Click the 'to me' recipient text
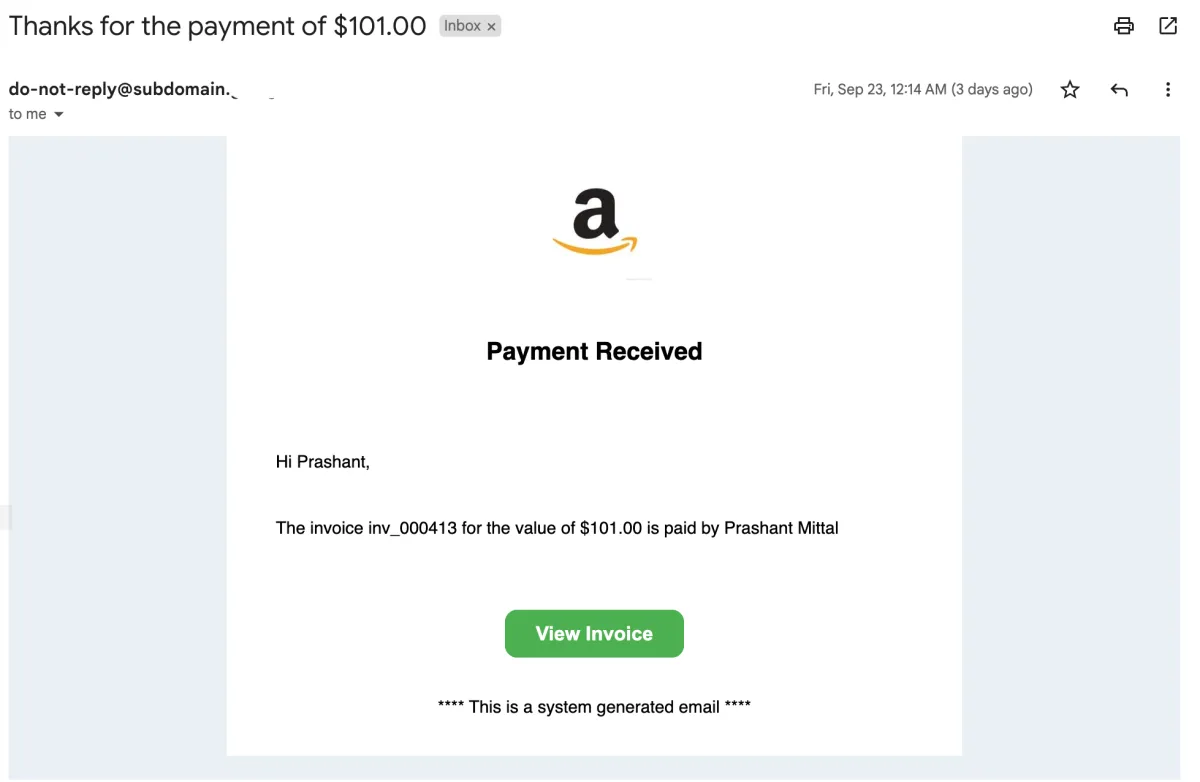Image resolution: width=1200 pixels, height=782 pixels. 28,115
